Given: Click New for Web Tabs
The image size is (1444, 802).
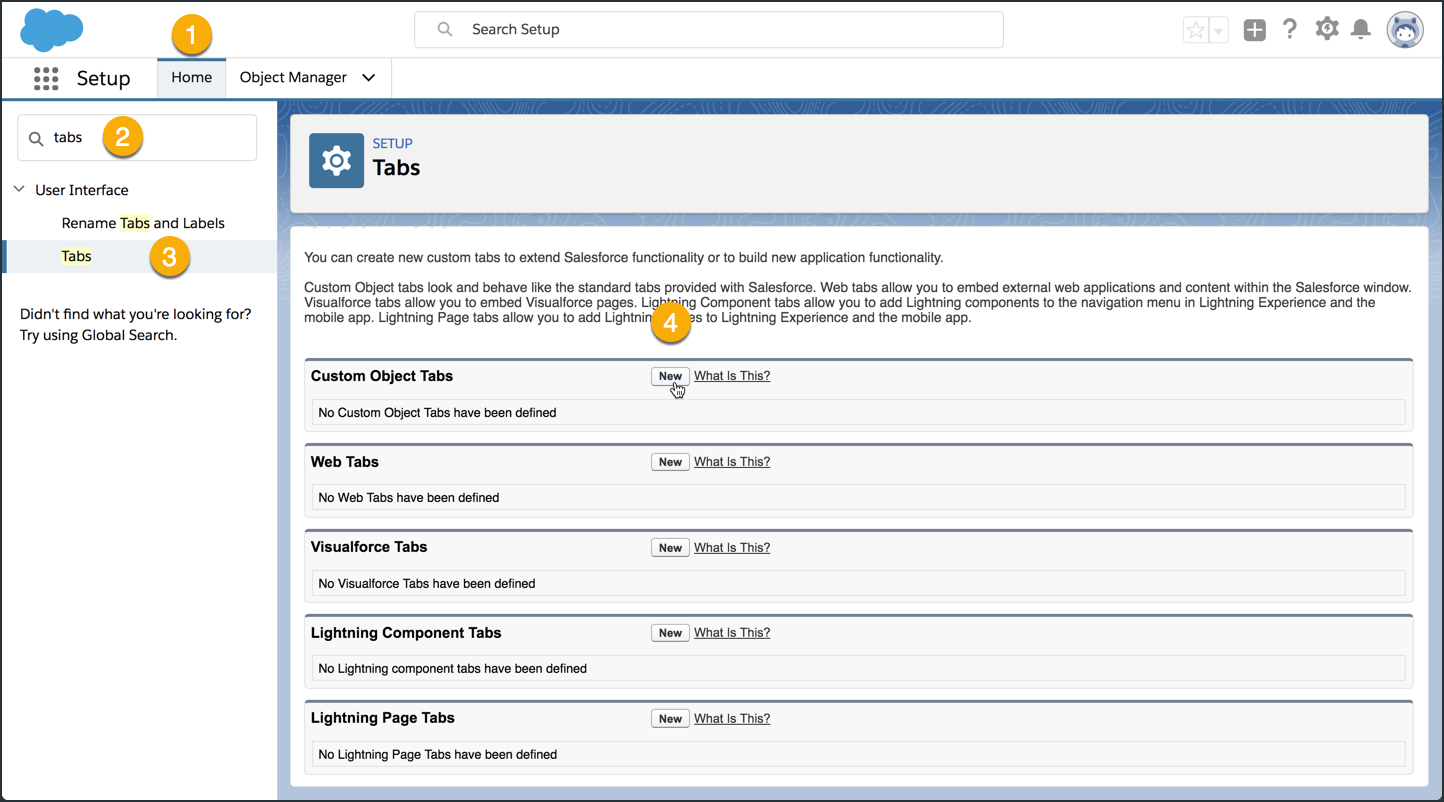Looking at the screenshot, I should [670, 462].
